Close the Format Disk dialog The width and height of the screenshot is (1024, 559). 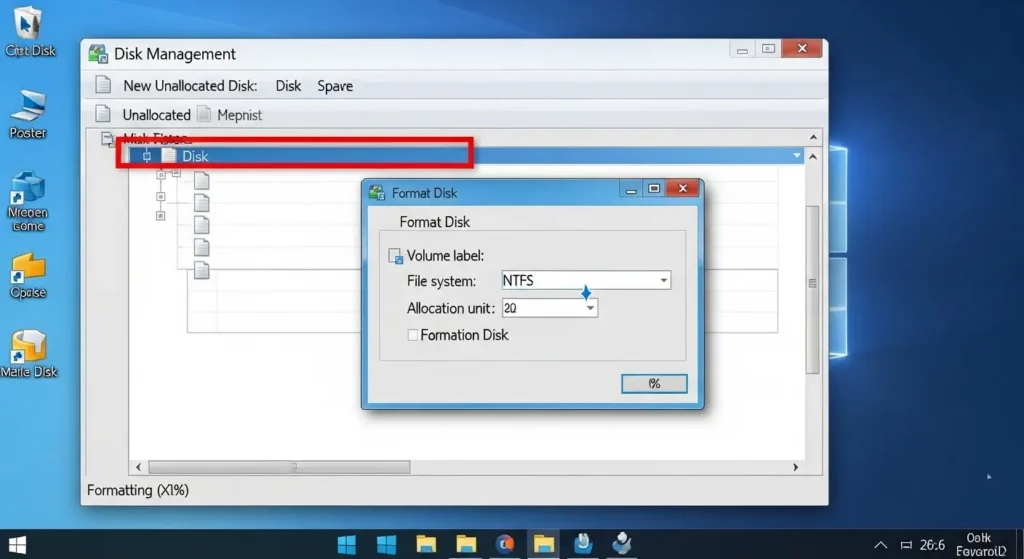pos(682,189)
